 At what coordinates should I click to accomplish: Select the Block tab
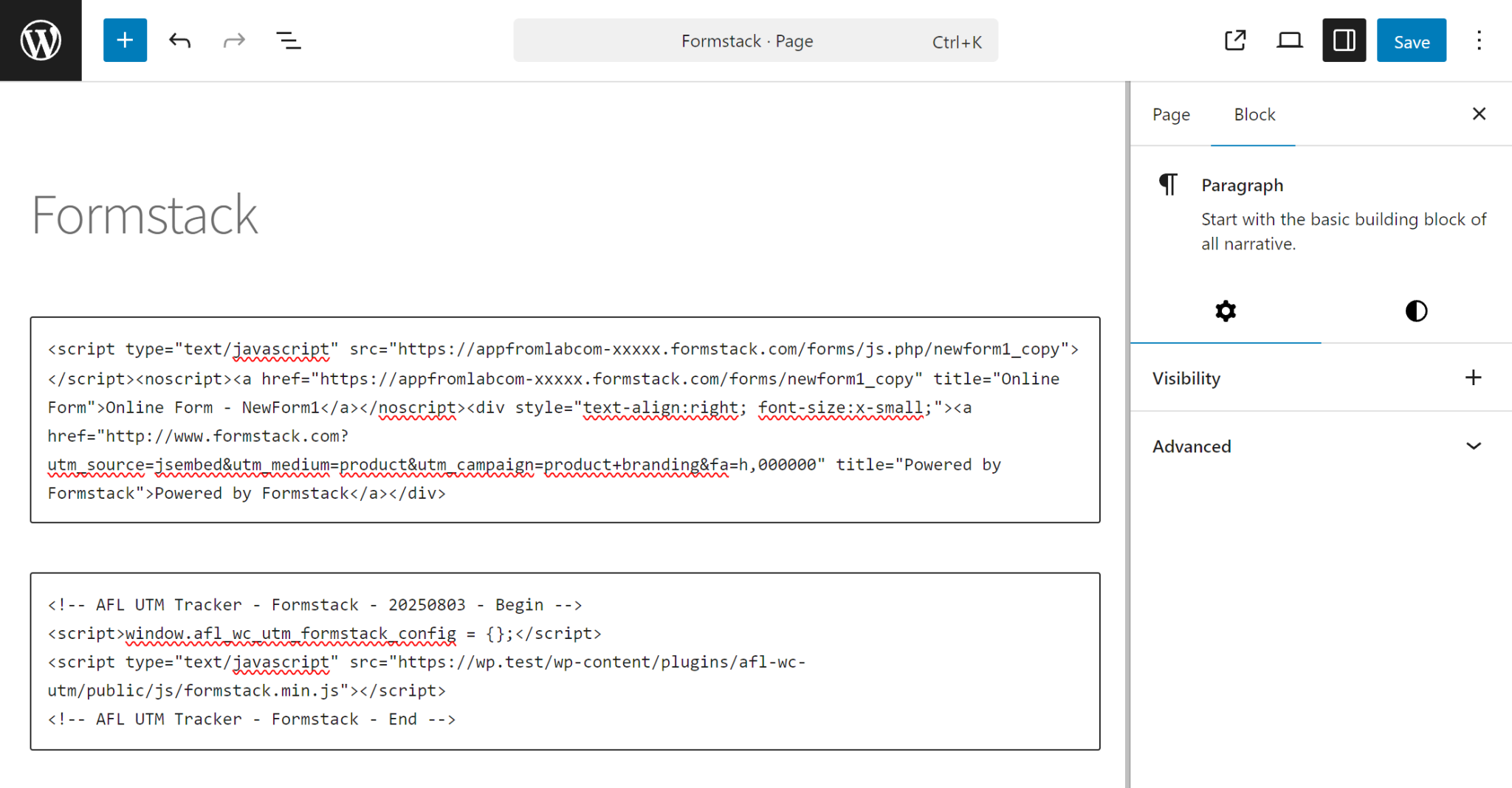pos(1254,114)
